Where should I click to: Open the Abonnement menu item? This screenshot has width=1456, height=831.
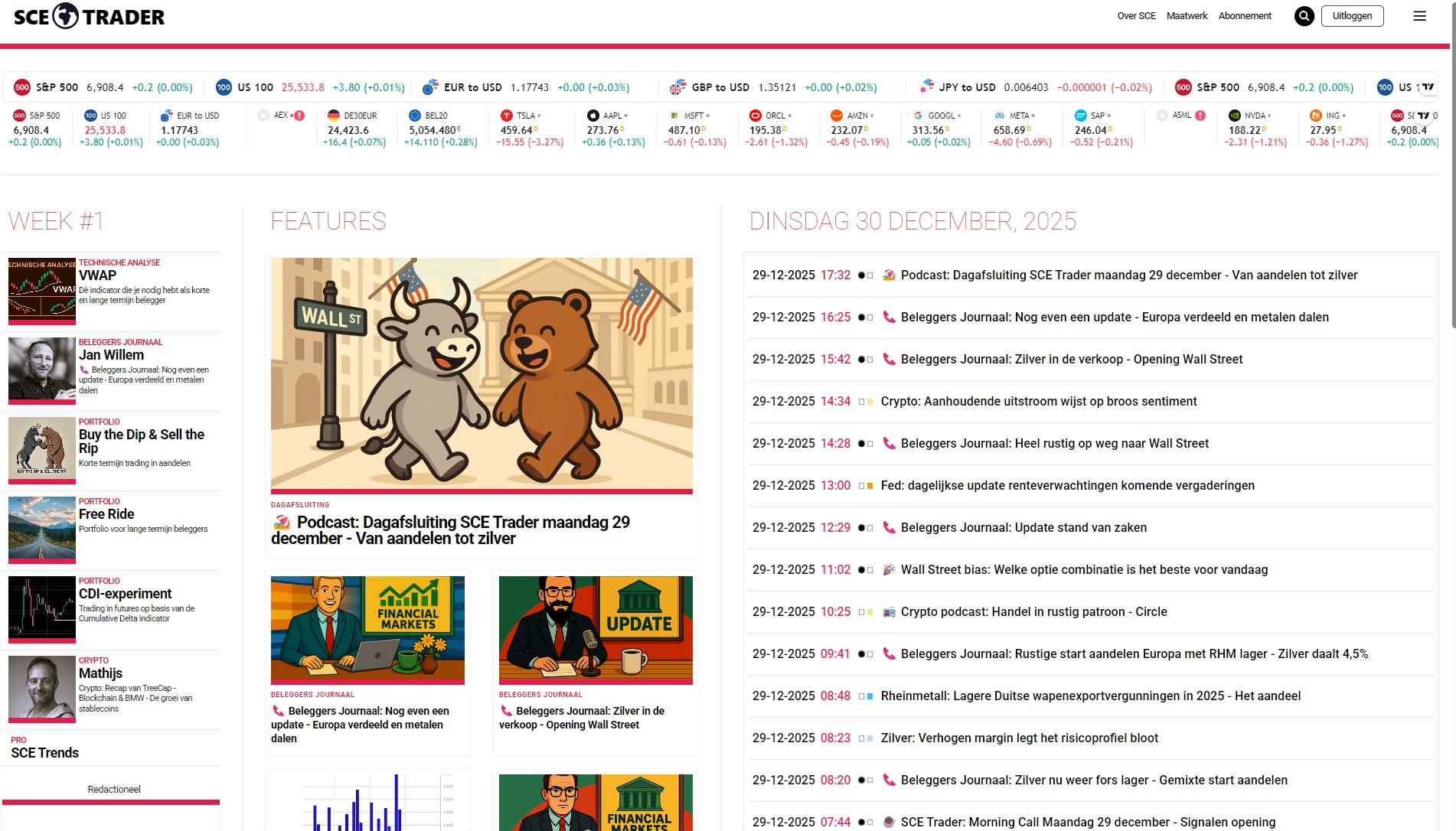(x=1245, y=16)
